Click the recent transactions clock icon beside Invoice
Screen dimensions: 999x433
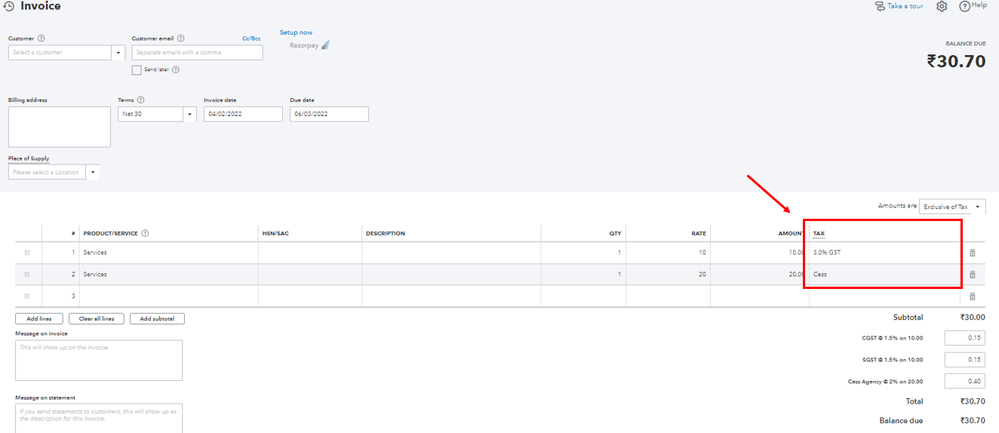point(9,6)
